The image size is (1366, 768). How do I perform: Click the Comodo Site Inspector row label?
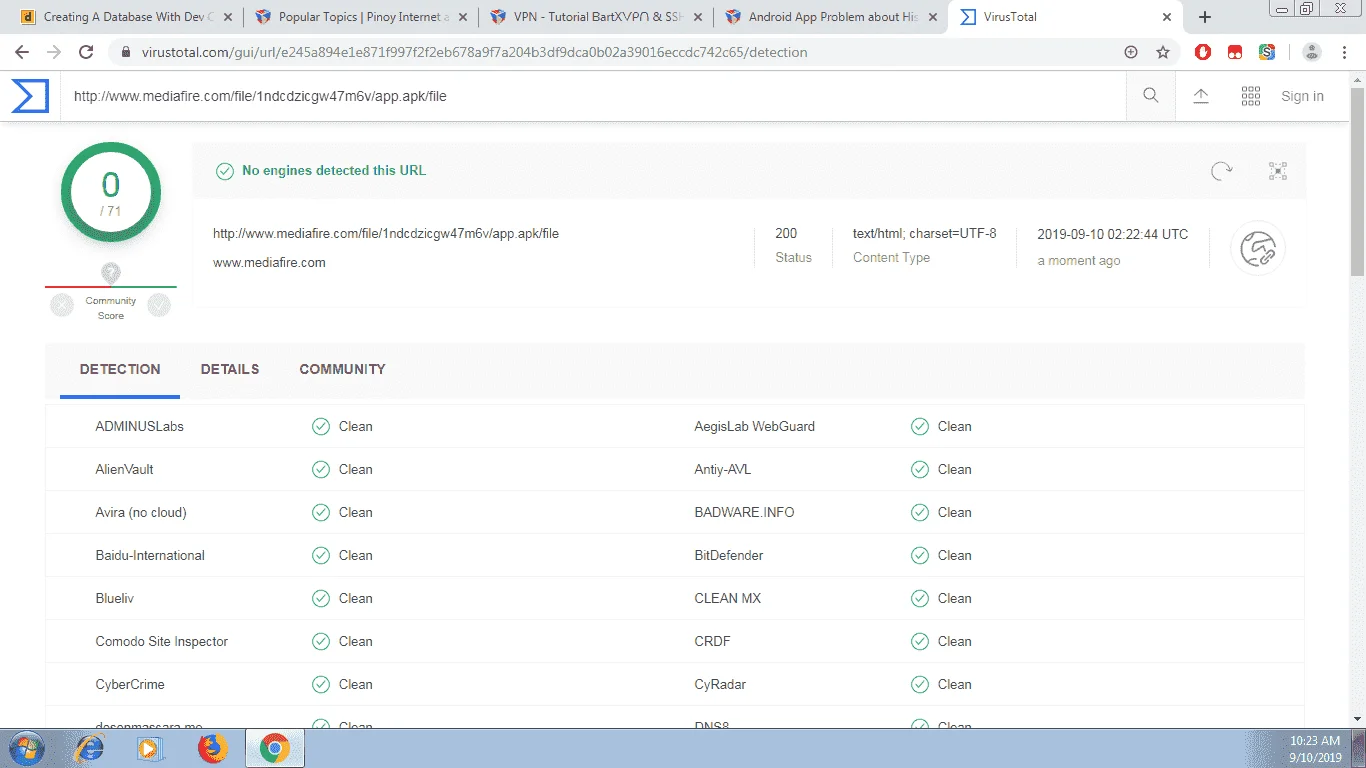162,642
